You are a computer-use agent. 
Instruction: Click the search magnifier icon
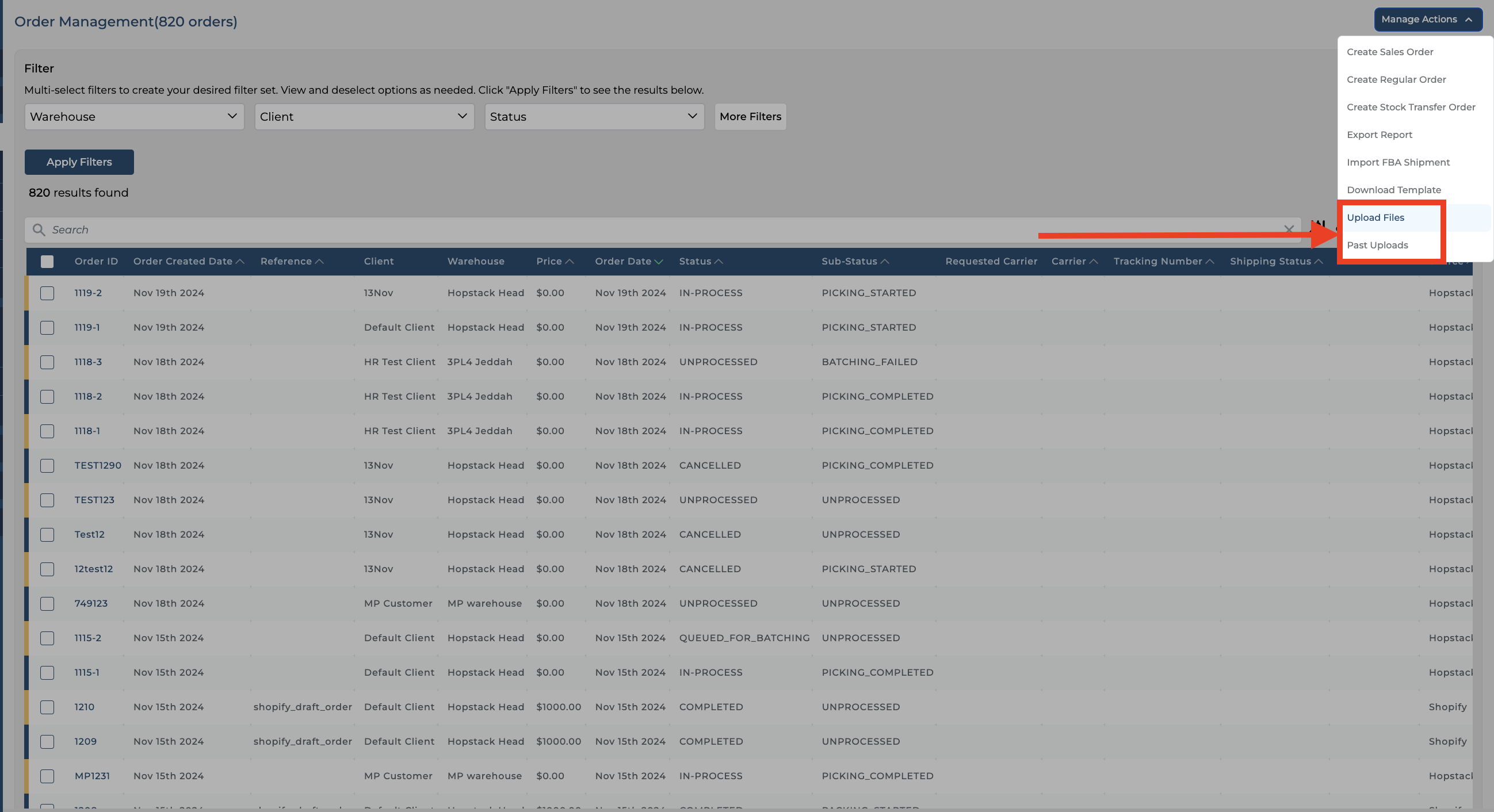coord(39,230)
